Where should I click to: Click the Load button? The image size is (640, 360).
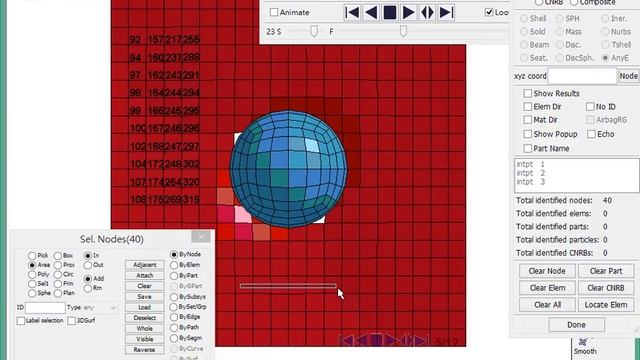(144, 307)
